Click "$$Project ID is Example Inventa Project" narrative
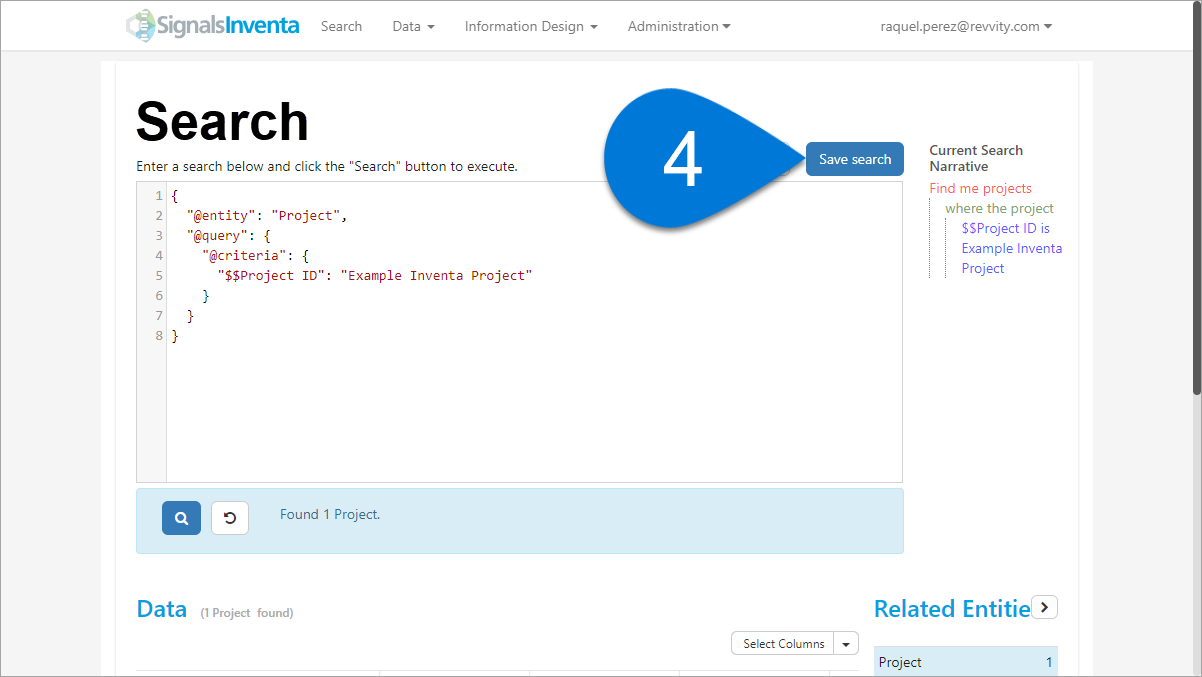 (x=1011, y=248)
